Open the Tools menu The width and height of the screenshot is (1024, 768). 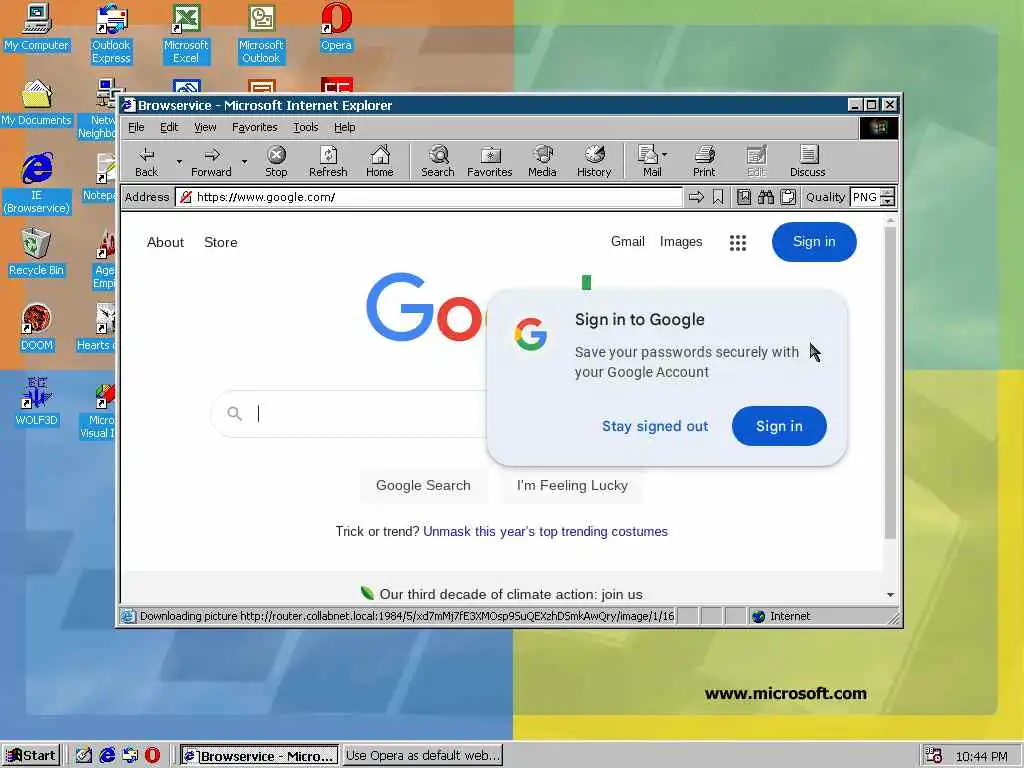(x=306, y=127)
